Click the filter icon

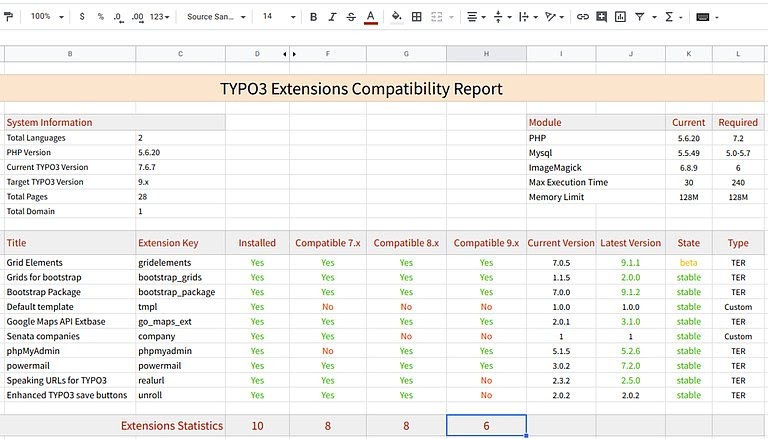tap(640, 17)
